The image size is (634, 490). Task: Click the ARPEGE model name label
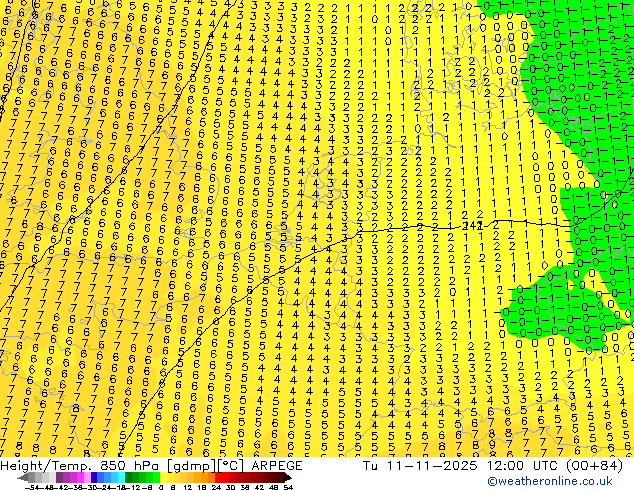click(x=277, y=465)
